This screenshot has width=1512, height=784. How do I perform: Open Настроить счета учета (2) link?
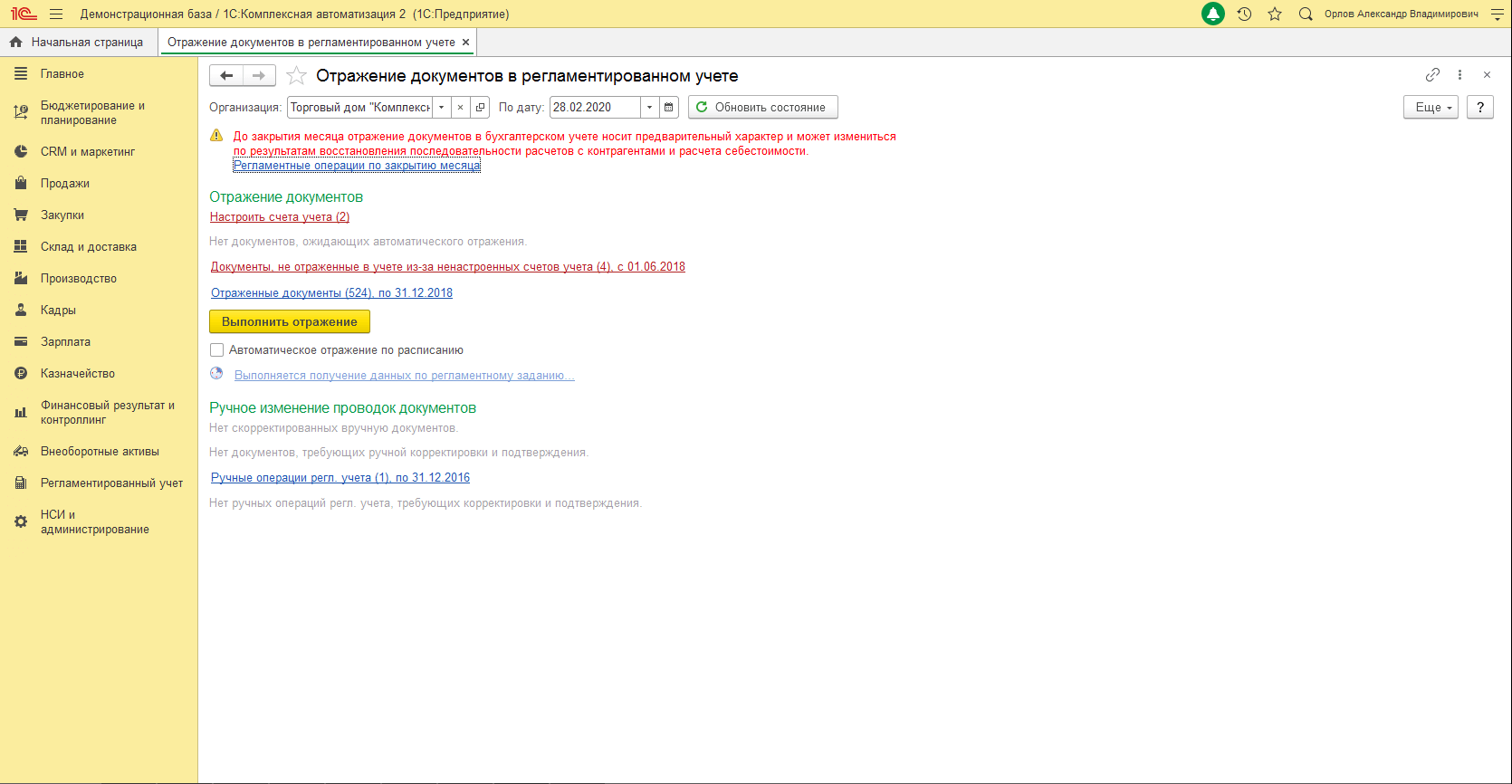[280, 217]
